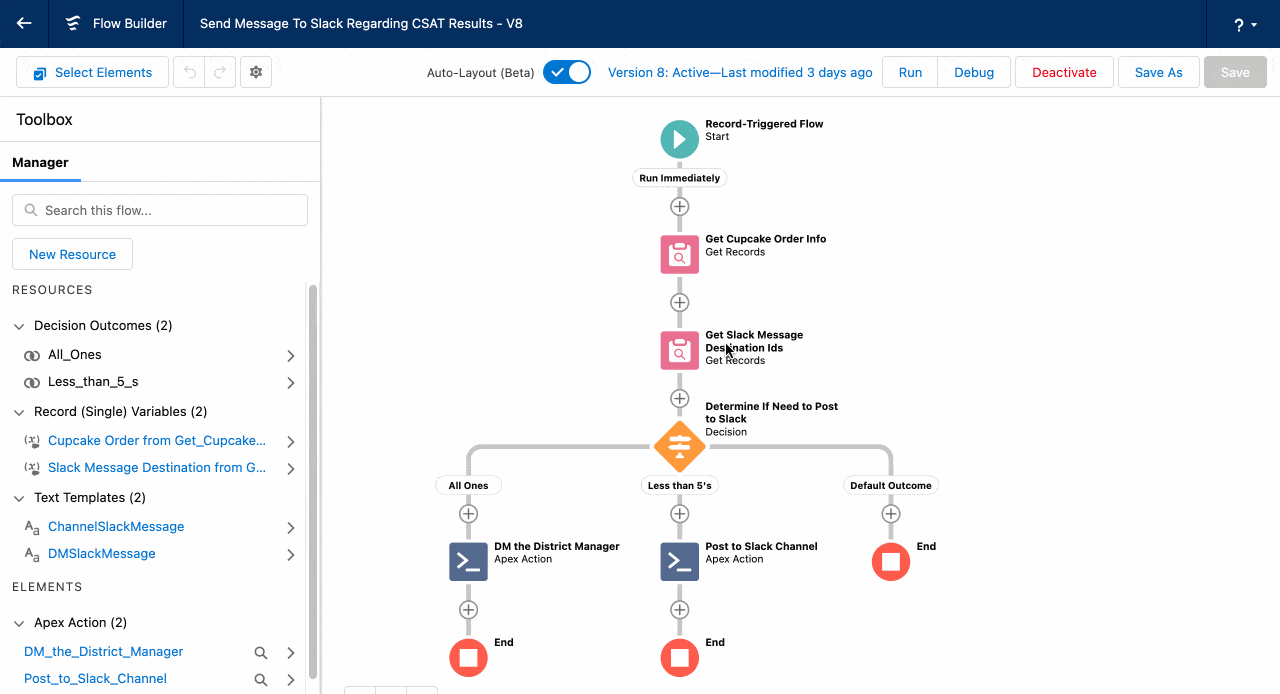Click the End icon under DM the District Manager

point(468,657)
